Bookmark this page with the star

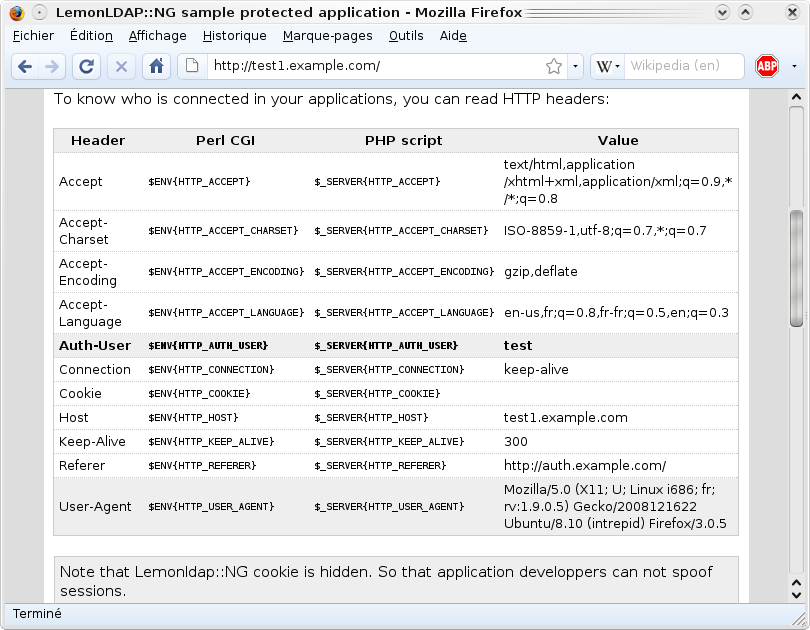pos(554,66)
